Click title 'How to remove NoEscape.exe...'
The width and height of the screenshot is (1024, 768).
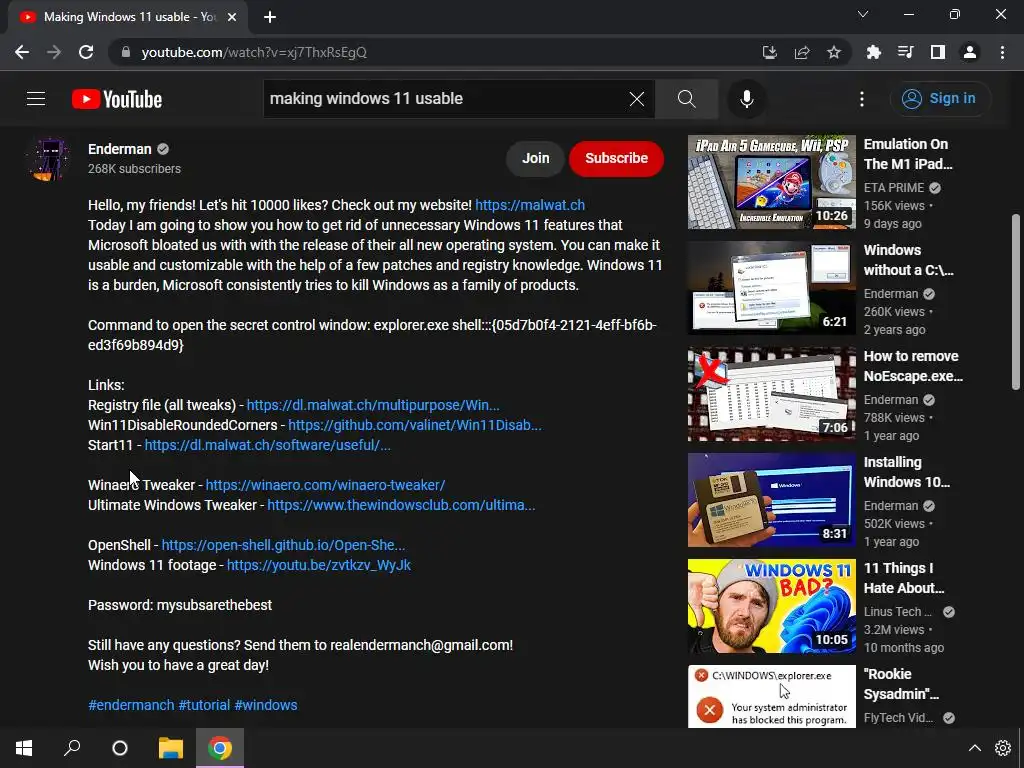click(x=913, y=366)
